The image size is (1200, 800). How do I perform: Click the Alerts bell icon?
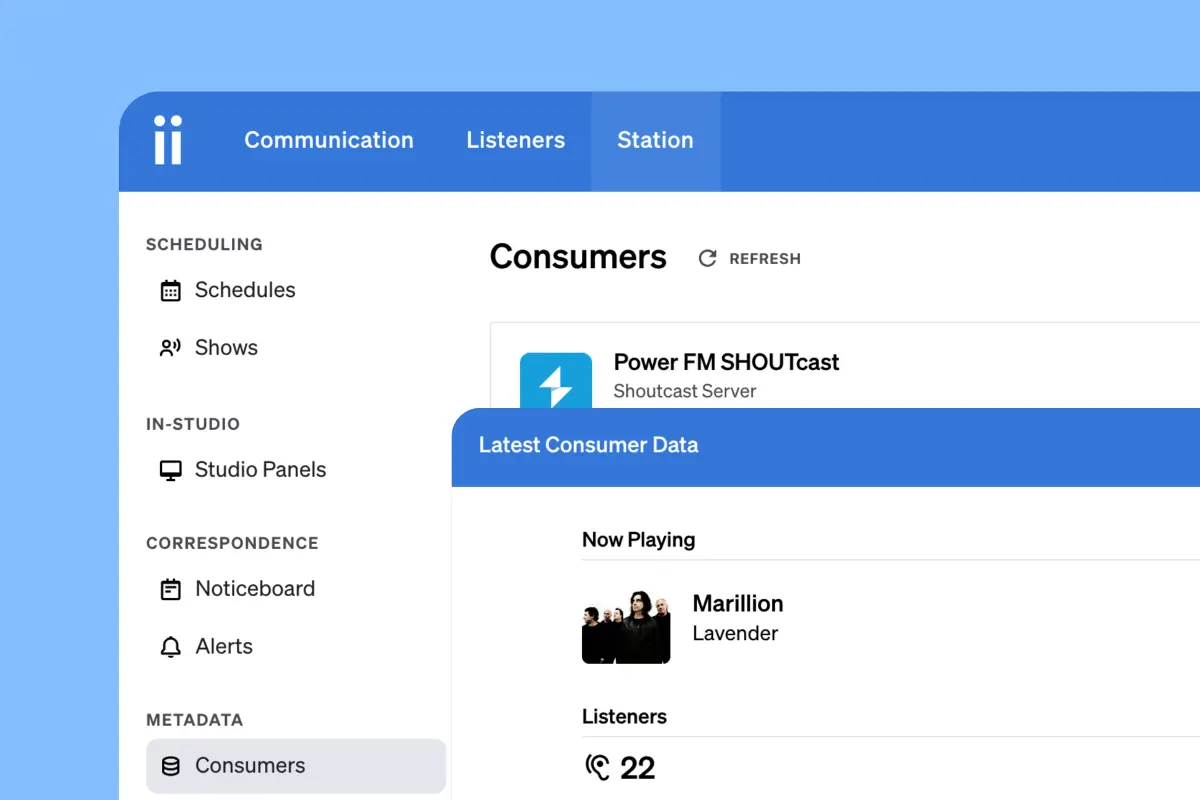click(171, 647)
